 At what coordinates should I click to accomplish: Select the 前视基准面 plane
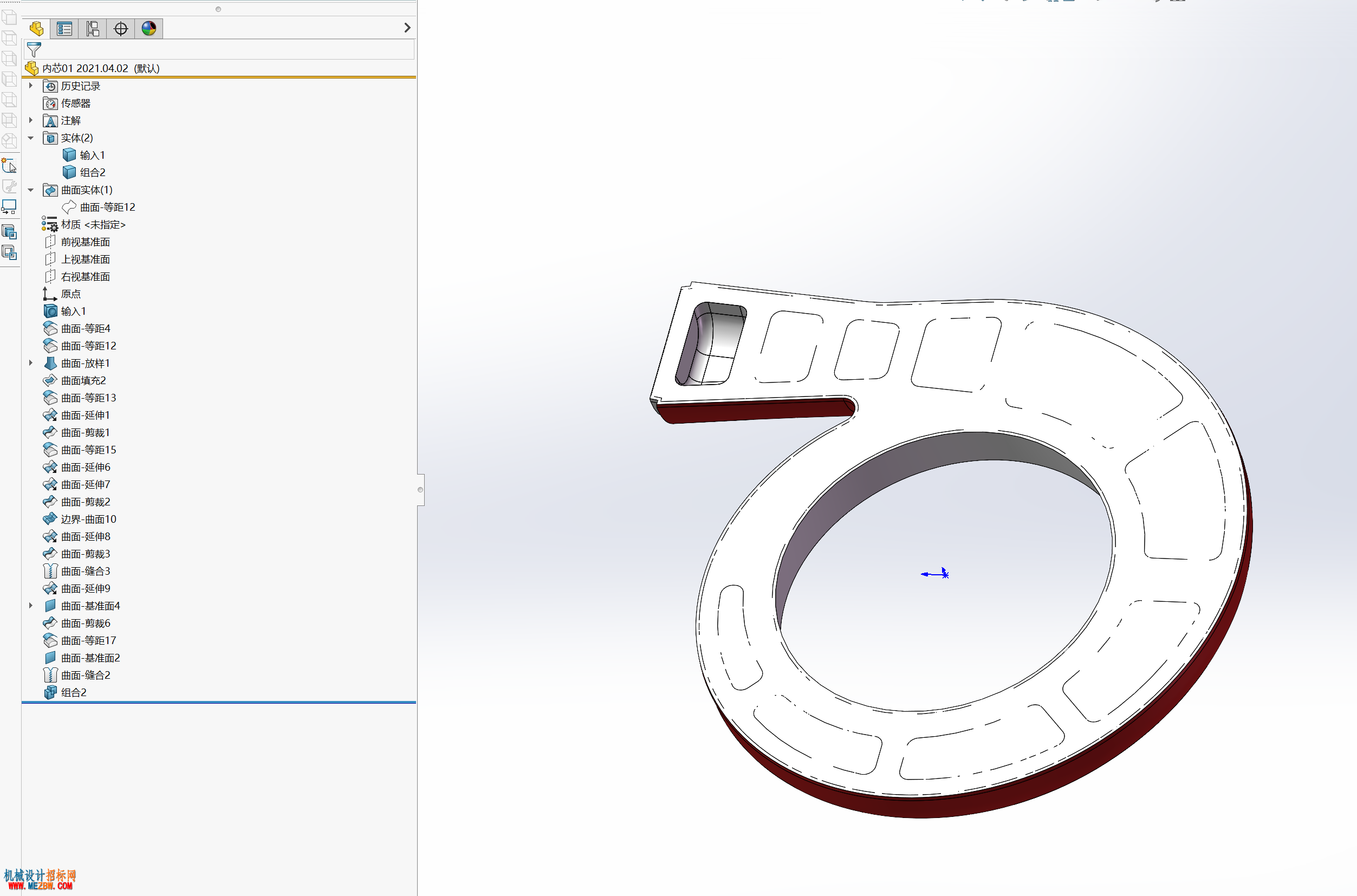[77, 242]
